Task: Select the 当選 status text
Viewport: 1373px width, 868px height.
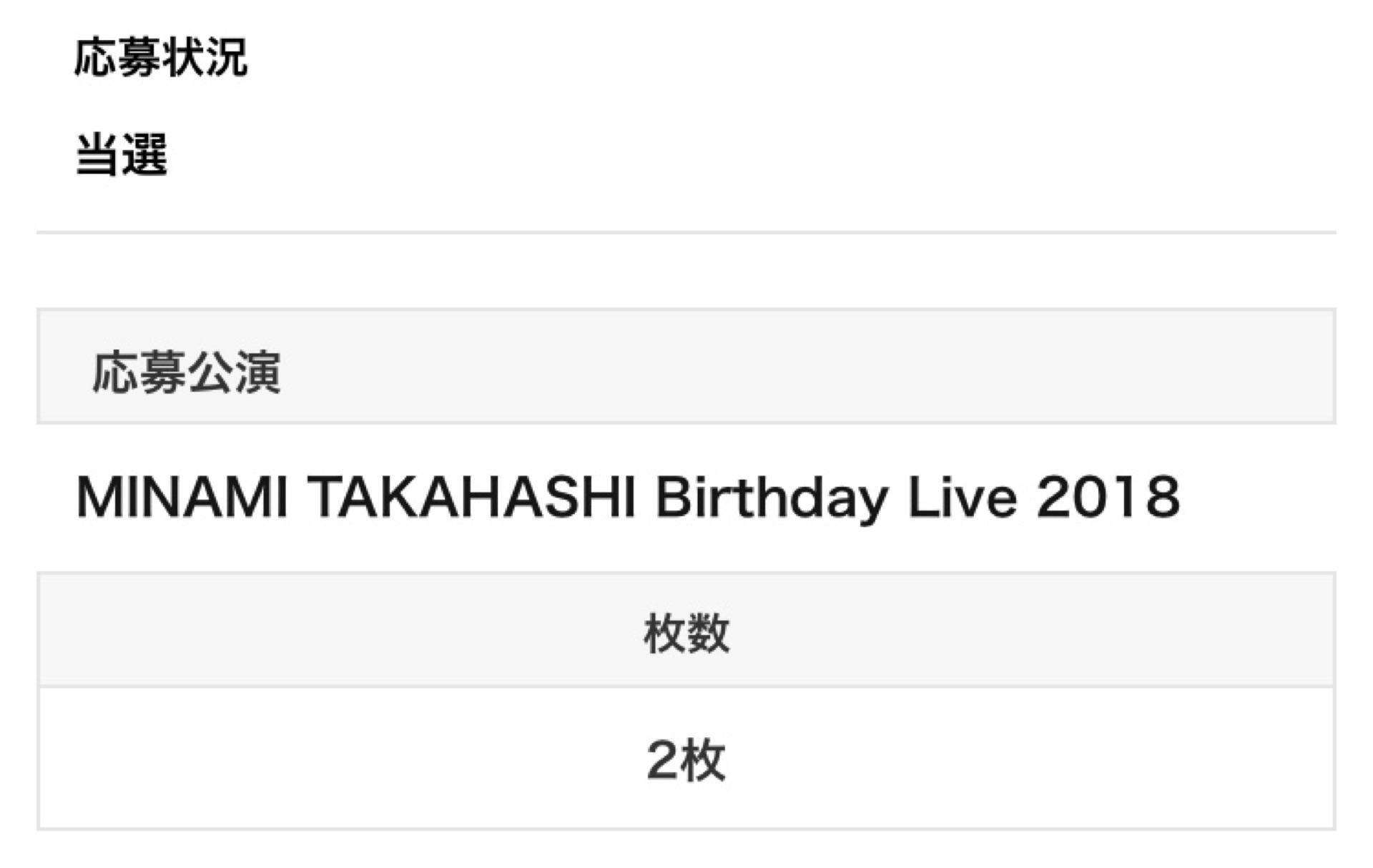Action: pyautogui.click(x=122, y=154)
